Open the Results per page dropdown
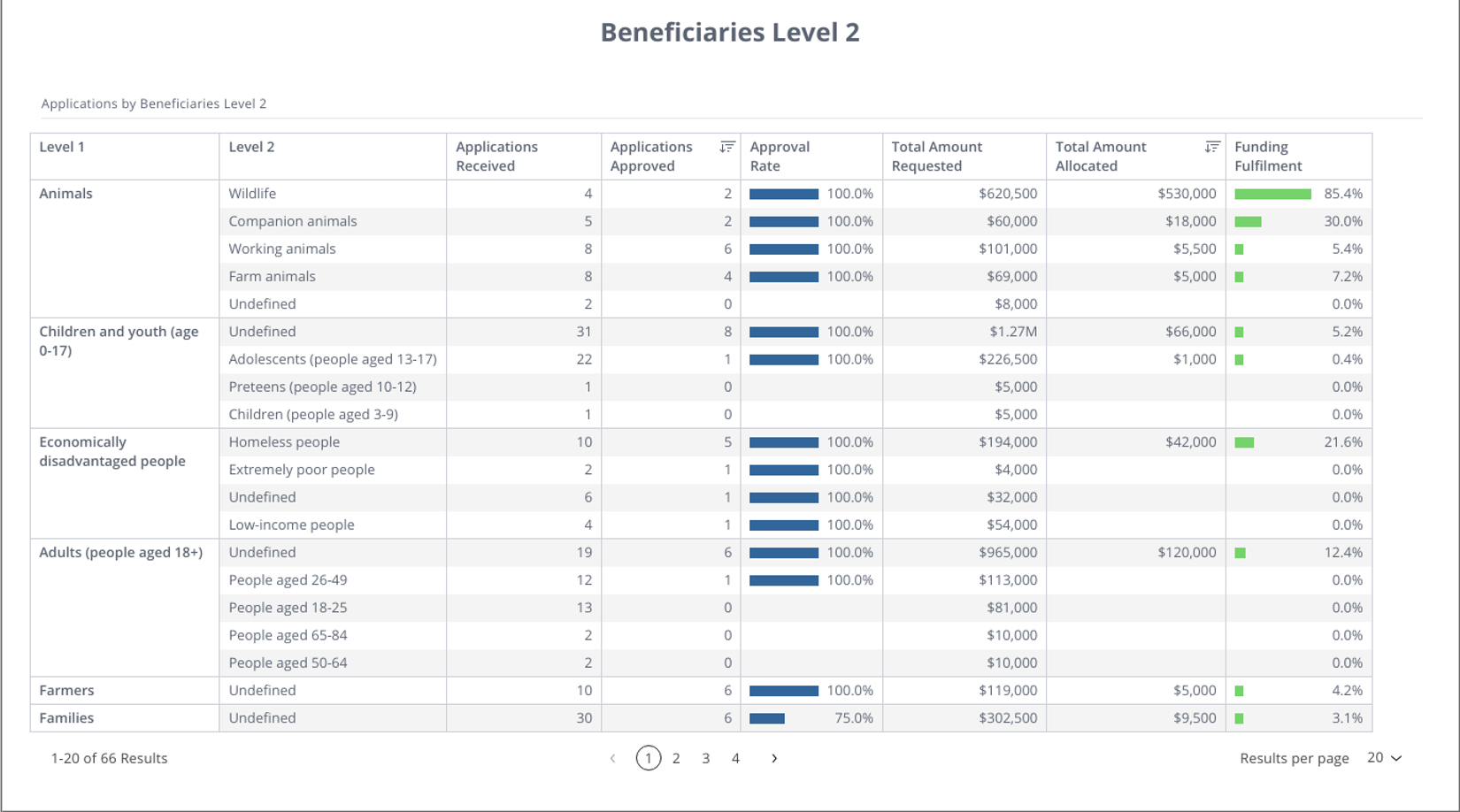 1384,758
